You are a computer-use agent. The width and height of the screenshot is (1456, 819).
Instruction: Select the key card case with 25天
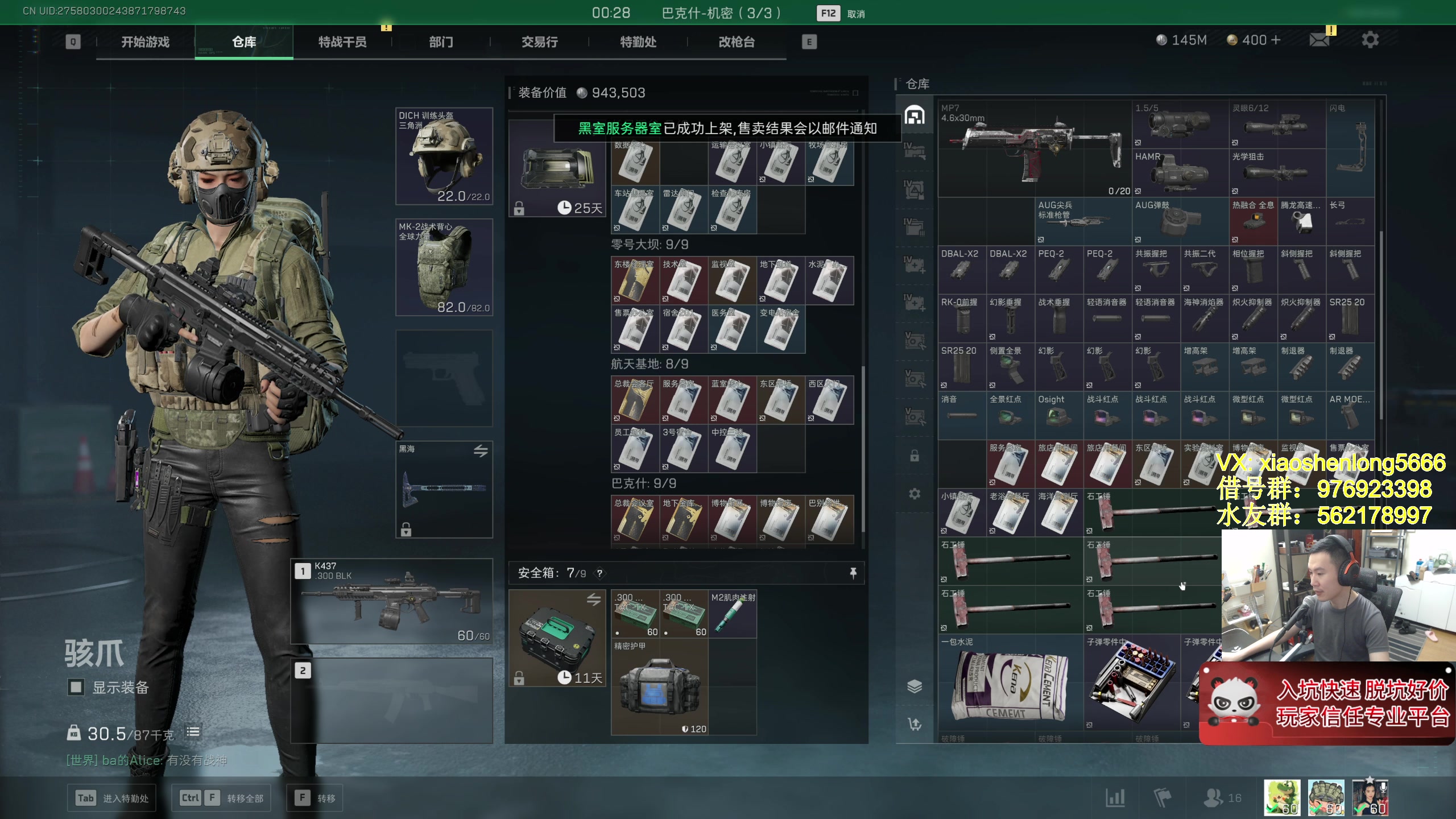point(557,168)
